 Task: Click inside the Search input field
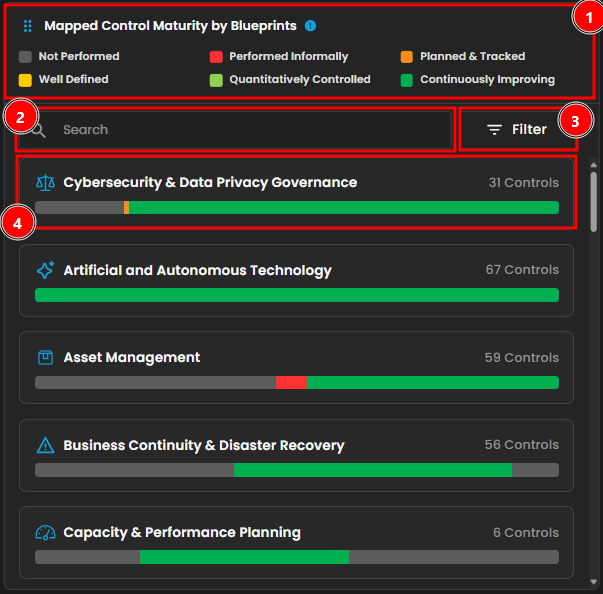pyautogui.click(x=250, y=130)
